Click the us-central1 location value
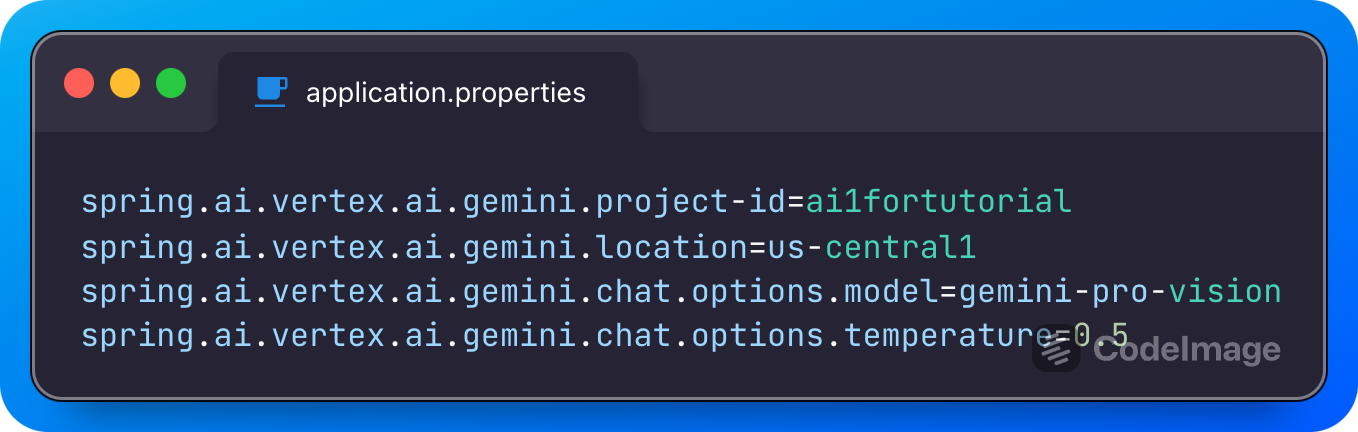1358x432 pixels. tap(872, 246)
